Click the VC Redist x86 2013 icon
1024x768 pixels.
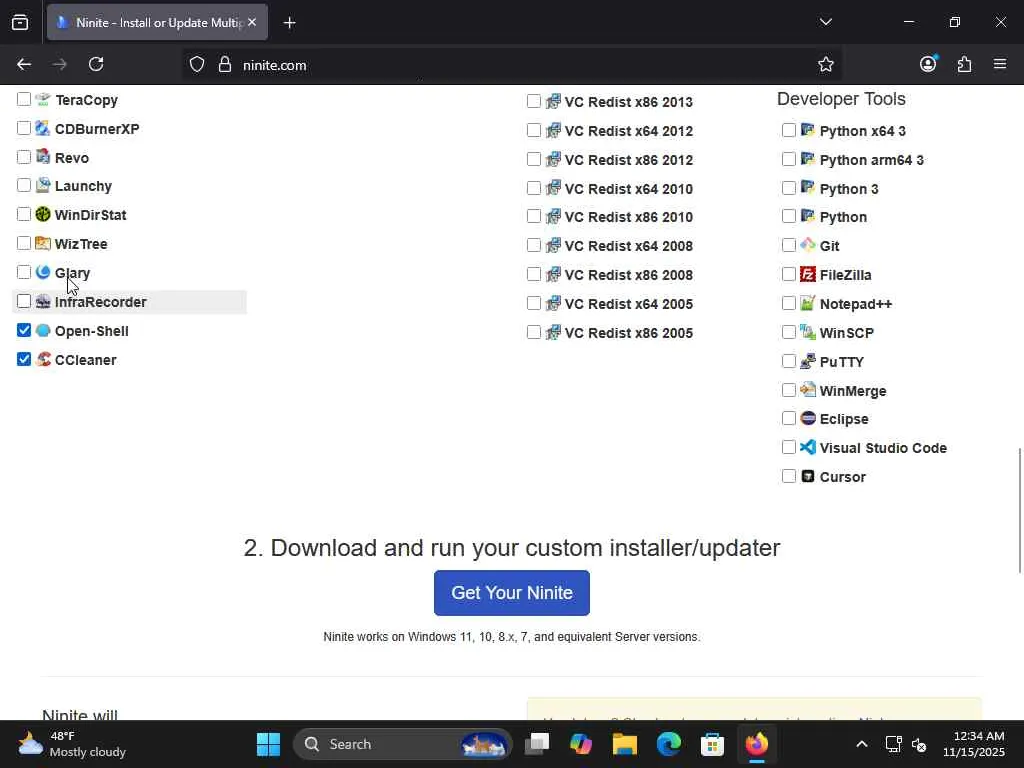553,101
